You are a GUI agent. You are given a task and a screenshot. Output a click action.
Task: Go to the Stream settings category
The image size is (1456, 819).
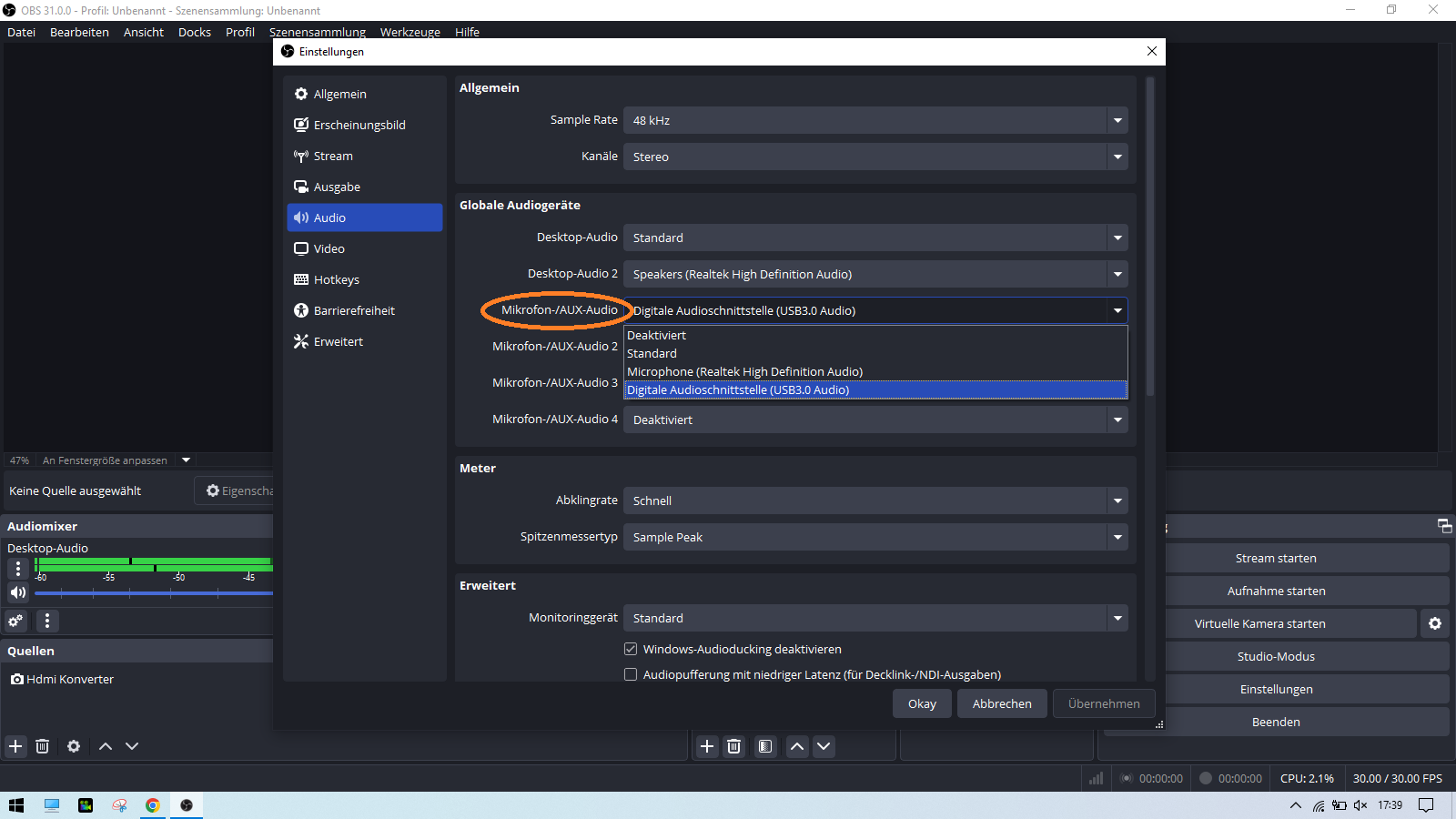pos(365,156)
